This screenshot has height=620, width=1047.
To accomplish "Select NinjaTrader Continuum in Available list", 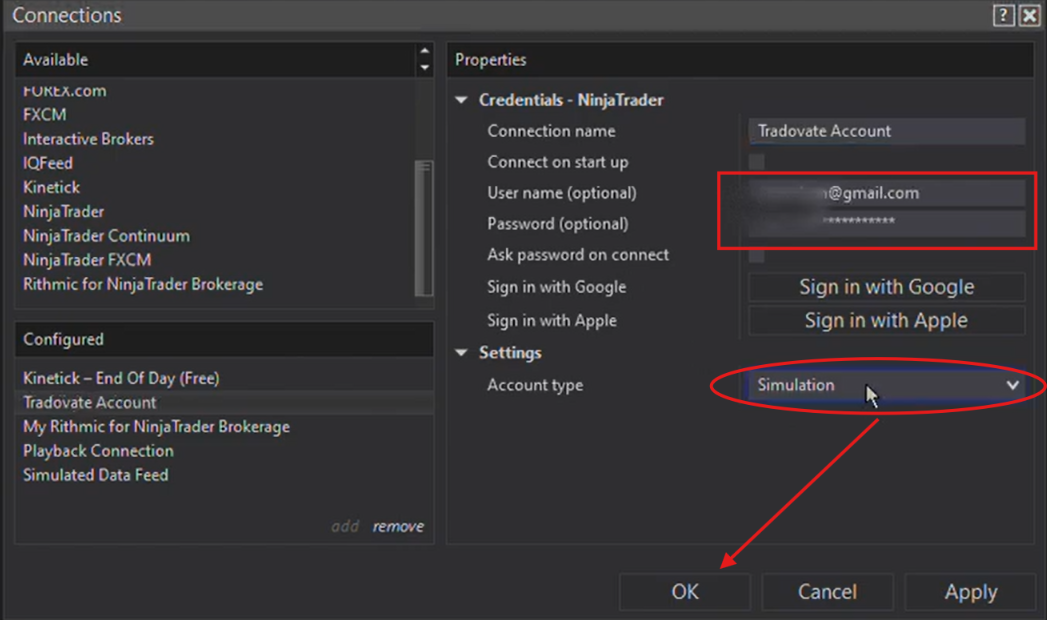I will [106, 236].
